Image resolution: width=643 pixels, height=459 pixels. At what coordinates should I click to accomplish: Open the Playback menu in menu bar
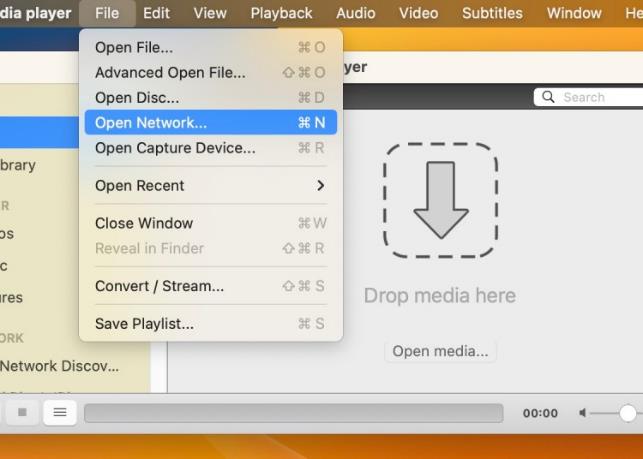(281, 13)
